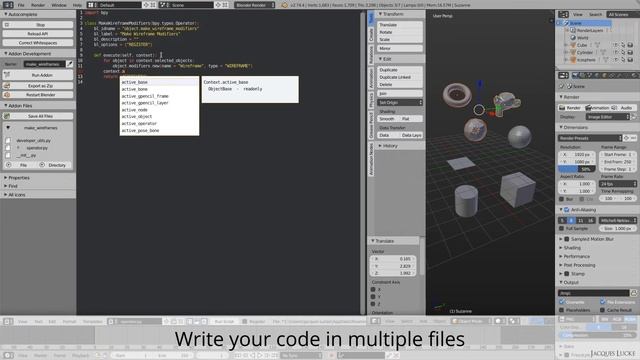Click the new File plus icon
This screenshot has height=360, width=640.
[9, 165]
